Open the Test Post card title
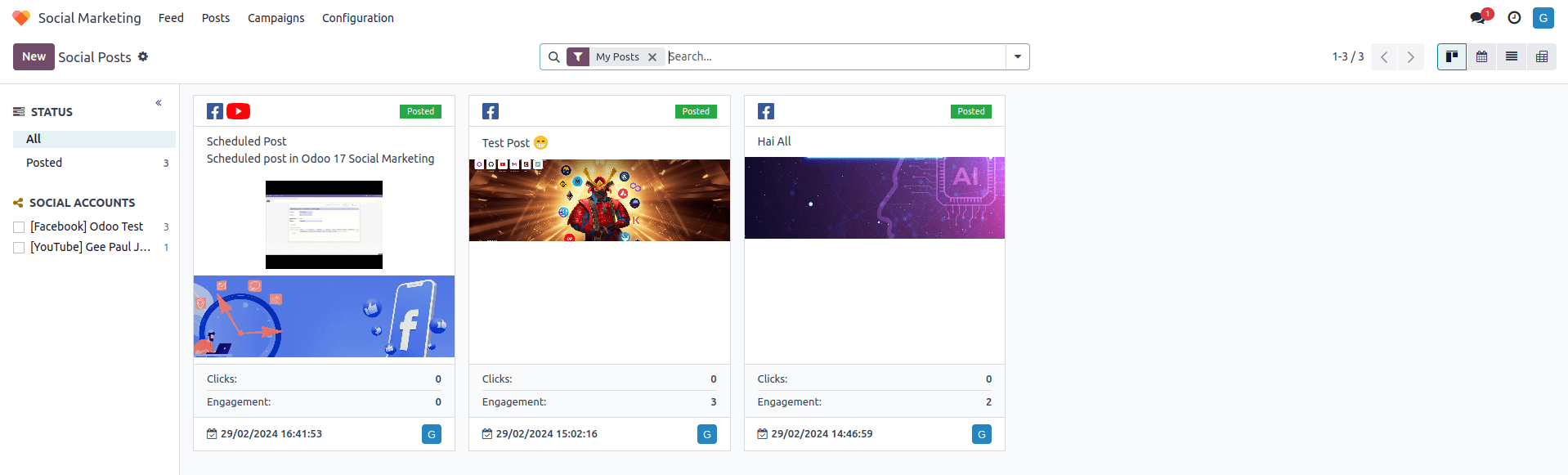The height and width of the screenshot is (475, 1568). coord(514,143)
